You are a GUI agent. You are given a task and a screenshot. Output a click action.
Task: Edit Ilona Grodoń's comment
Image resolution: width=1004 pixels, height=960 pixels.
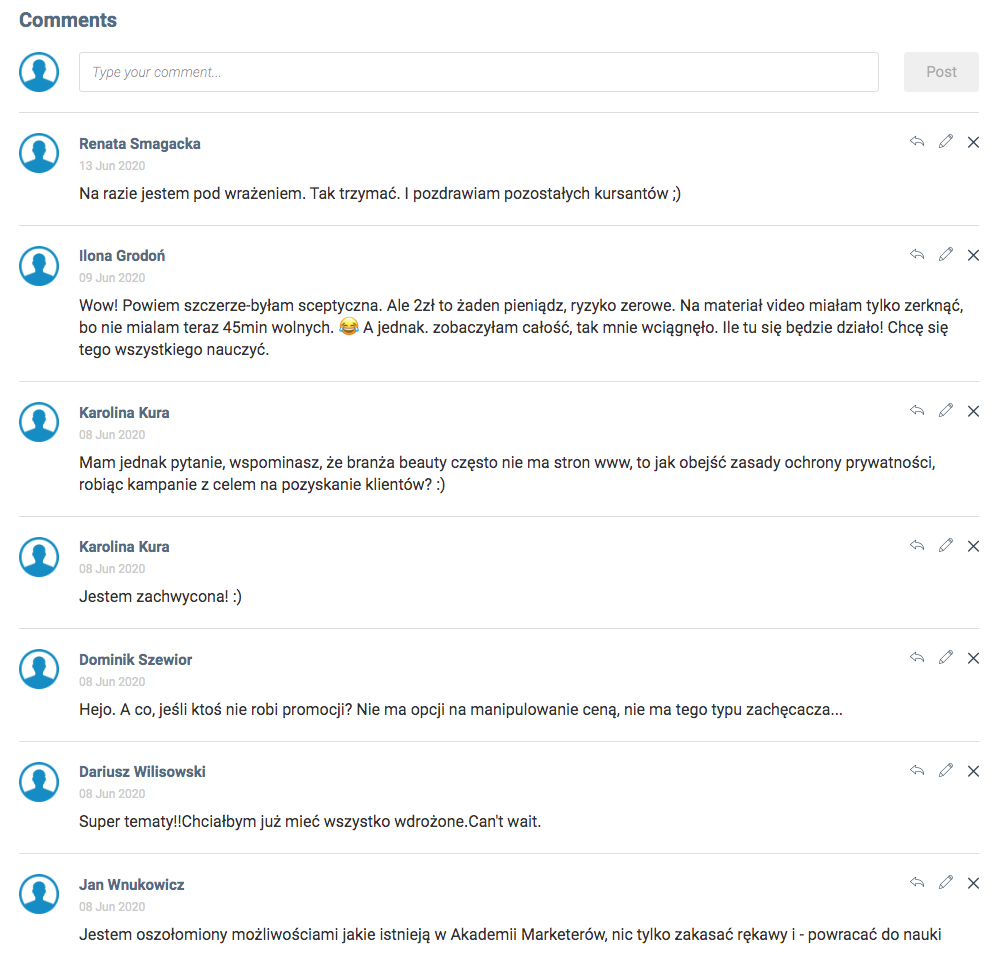click(946, 255)
